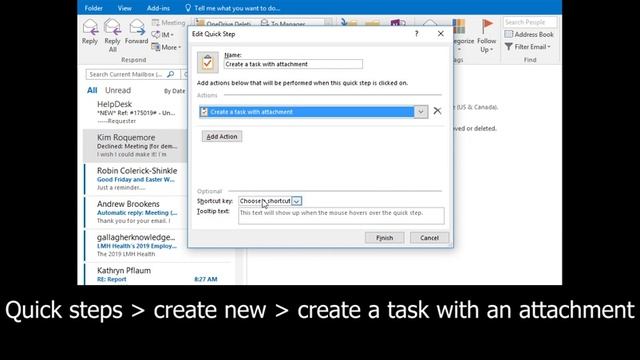Screen dimensions: 640x360
Task: Open the By Date sort dropdown
Action: click(175, 91)
